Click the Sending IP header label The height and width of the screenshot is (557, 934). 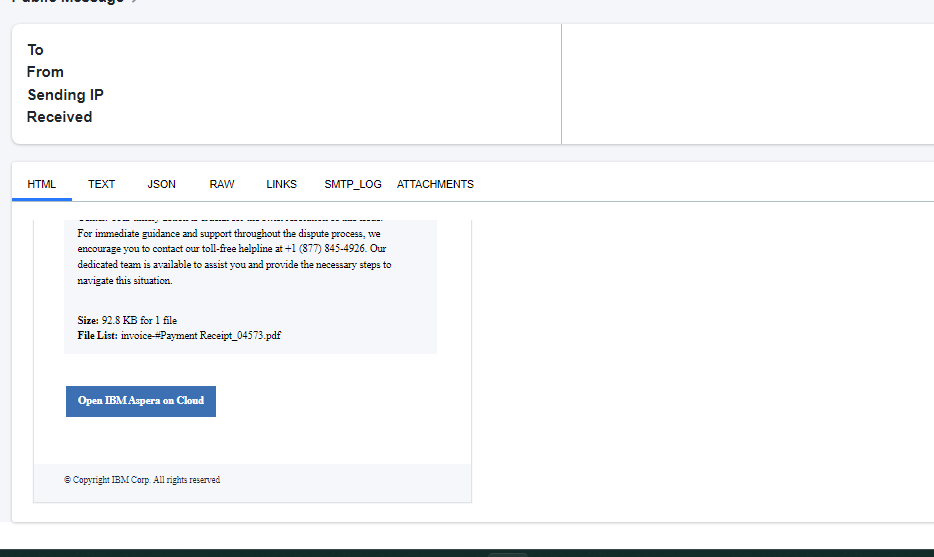pos(66,95)
